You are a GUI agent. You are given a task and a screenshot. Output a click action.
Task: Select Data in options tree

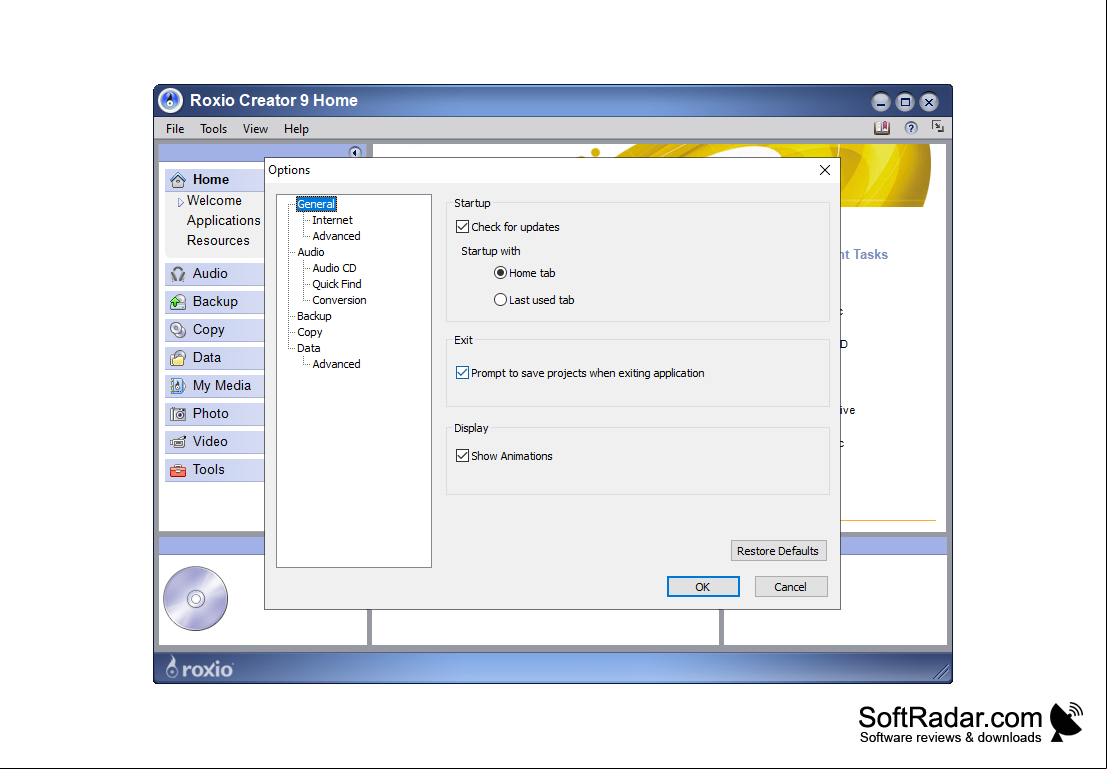(x=309, y=348)
